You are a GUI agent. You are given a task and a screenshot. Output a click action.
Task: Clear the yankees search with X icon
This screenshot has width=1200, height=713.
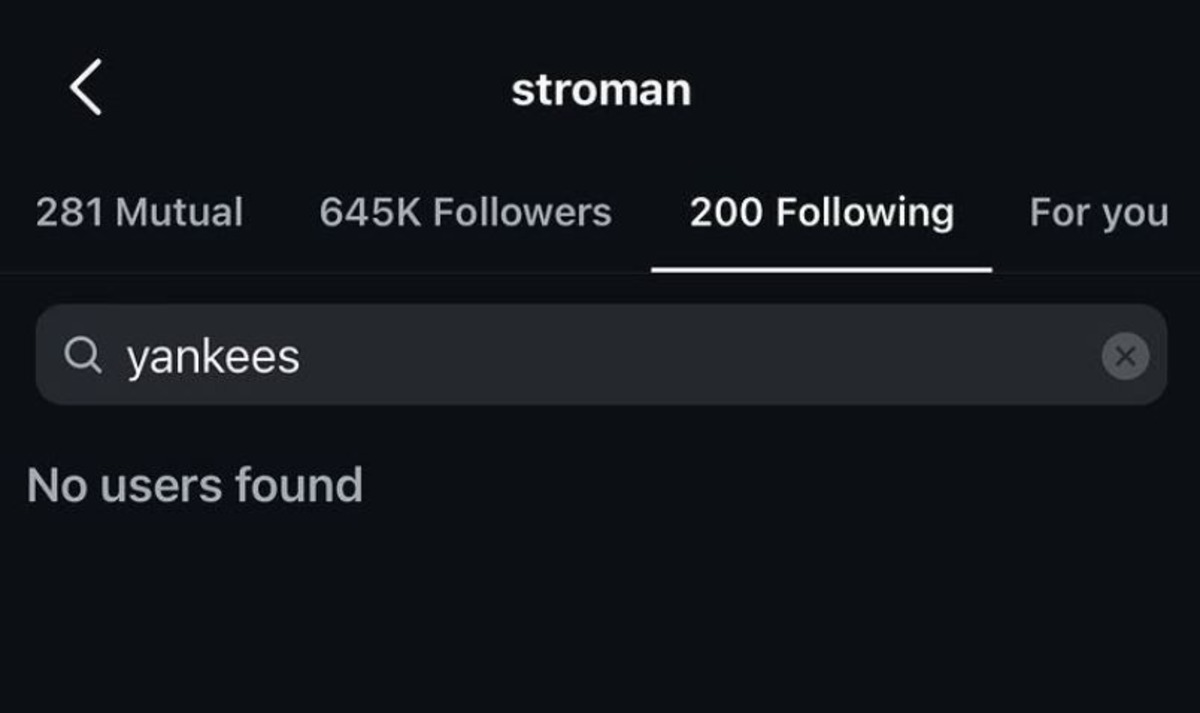point(1125,356)
